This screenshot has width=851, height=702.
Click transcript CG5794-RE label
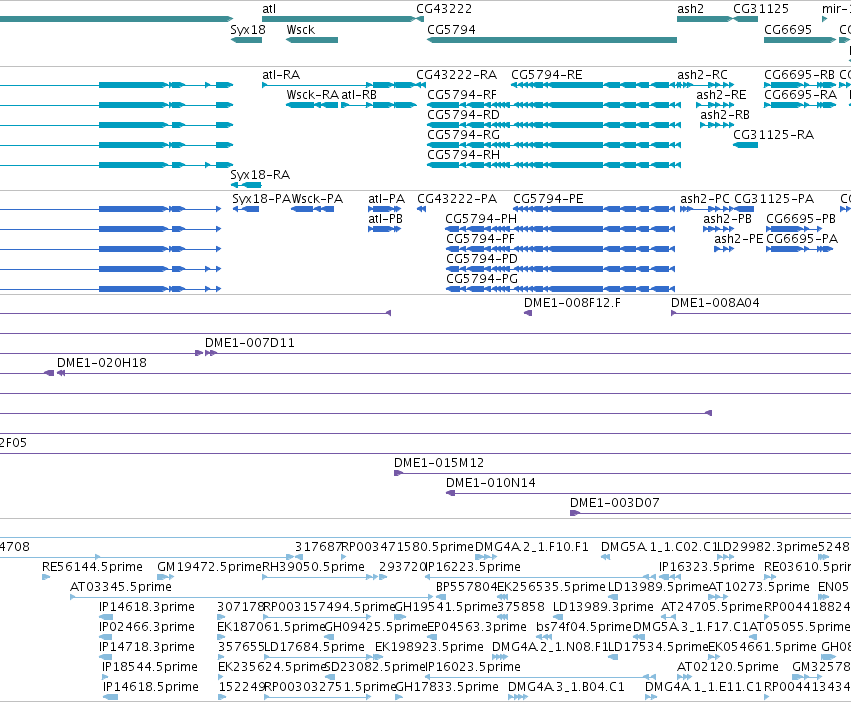coord(547,75)
